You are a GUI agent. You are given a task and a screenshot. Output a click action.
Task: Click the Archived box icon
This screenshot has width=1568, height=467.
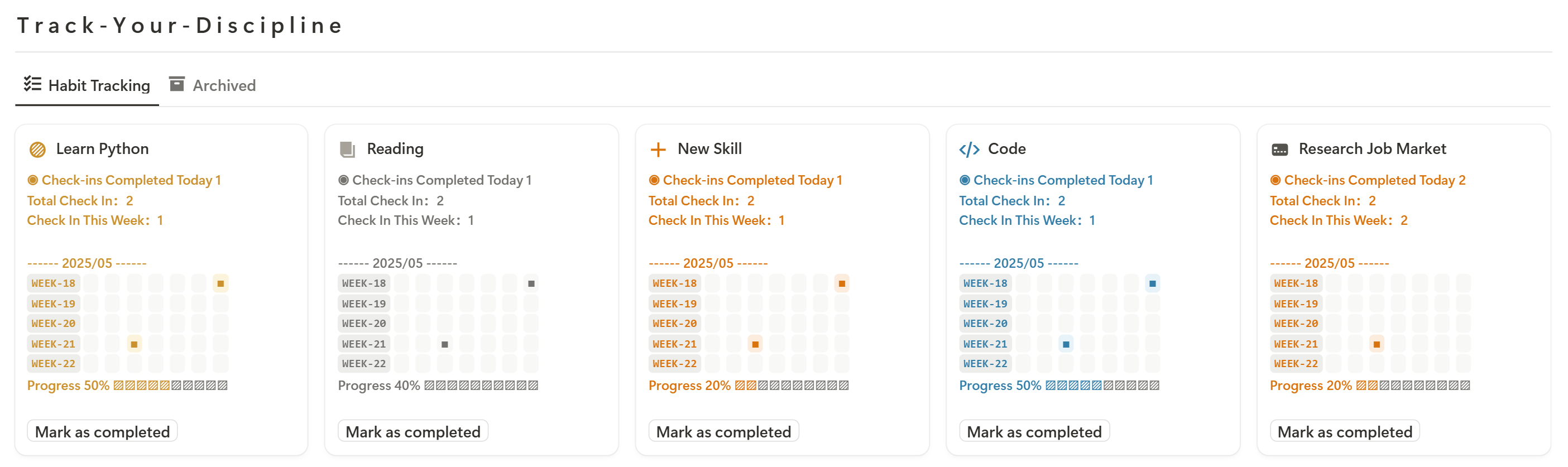pyautogui.click(x=176, y=84)
